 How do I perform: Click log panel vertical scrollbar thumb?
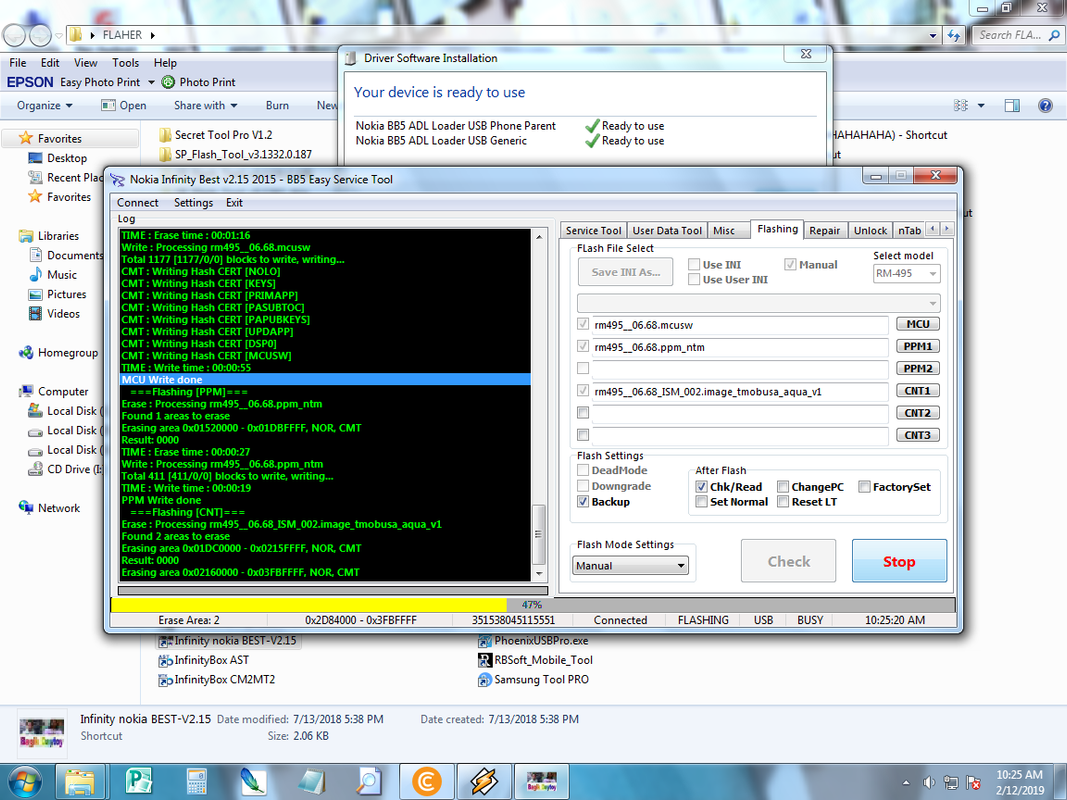pyautogui.click(x=538, y=534)
